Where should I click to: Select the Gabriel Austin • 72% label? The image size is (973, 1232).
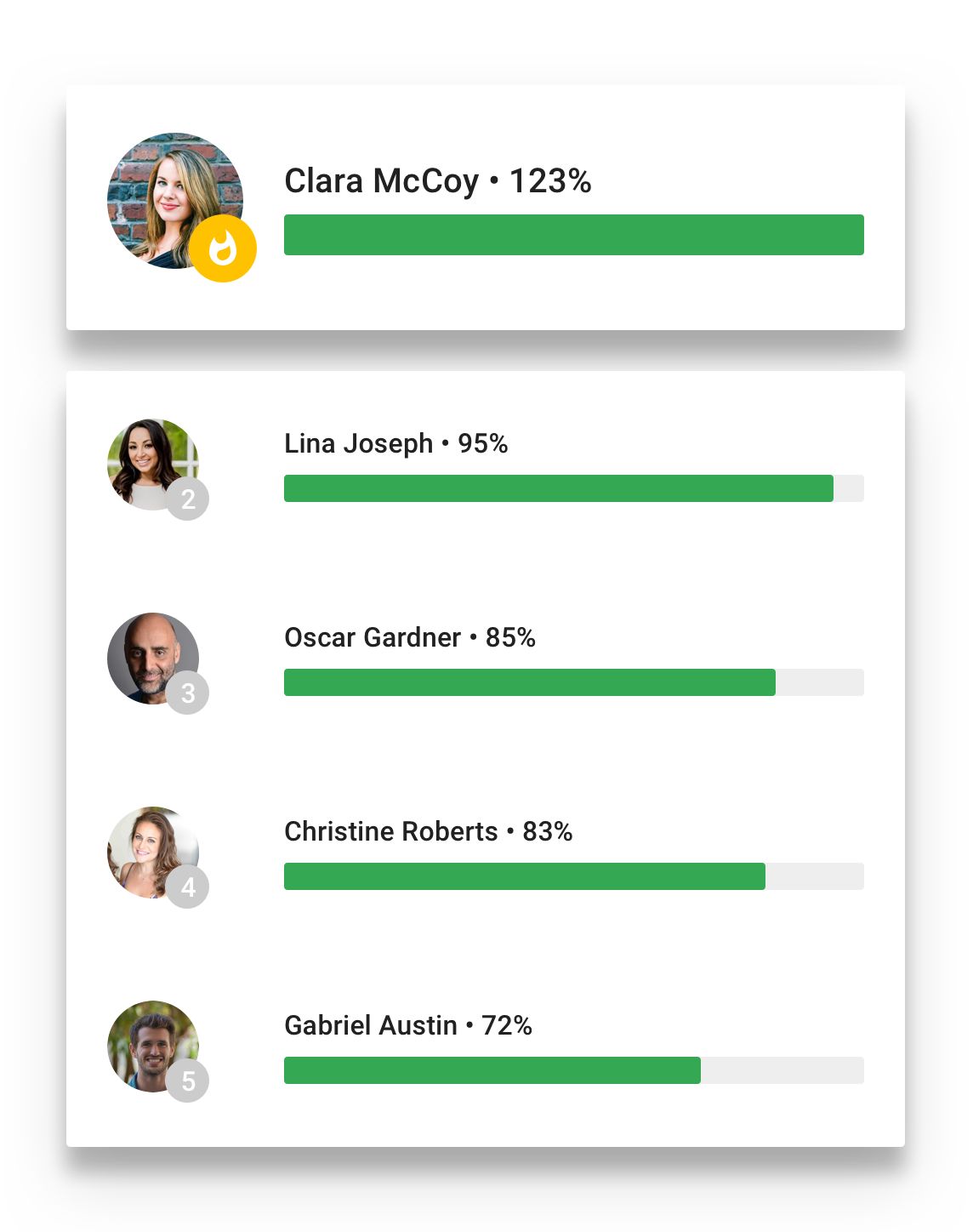[x=407, y=1025]
